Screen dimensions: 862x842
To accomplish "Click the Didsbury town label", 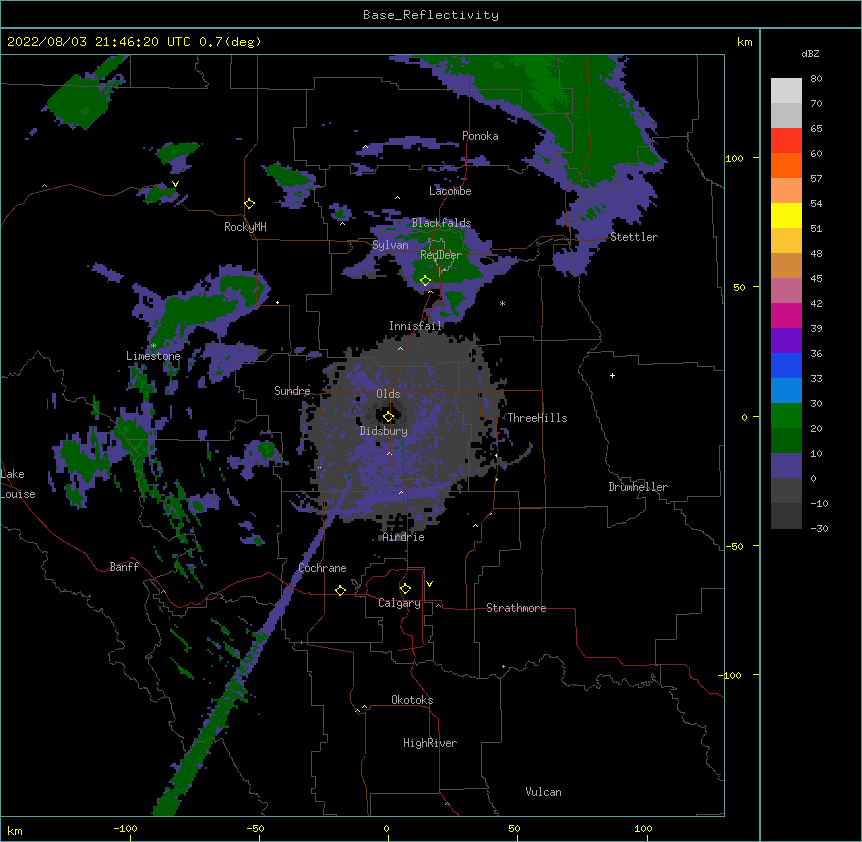I will point(384,431).
